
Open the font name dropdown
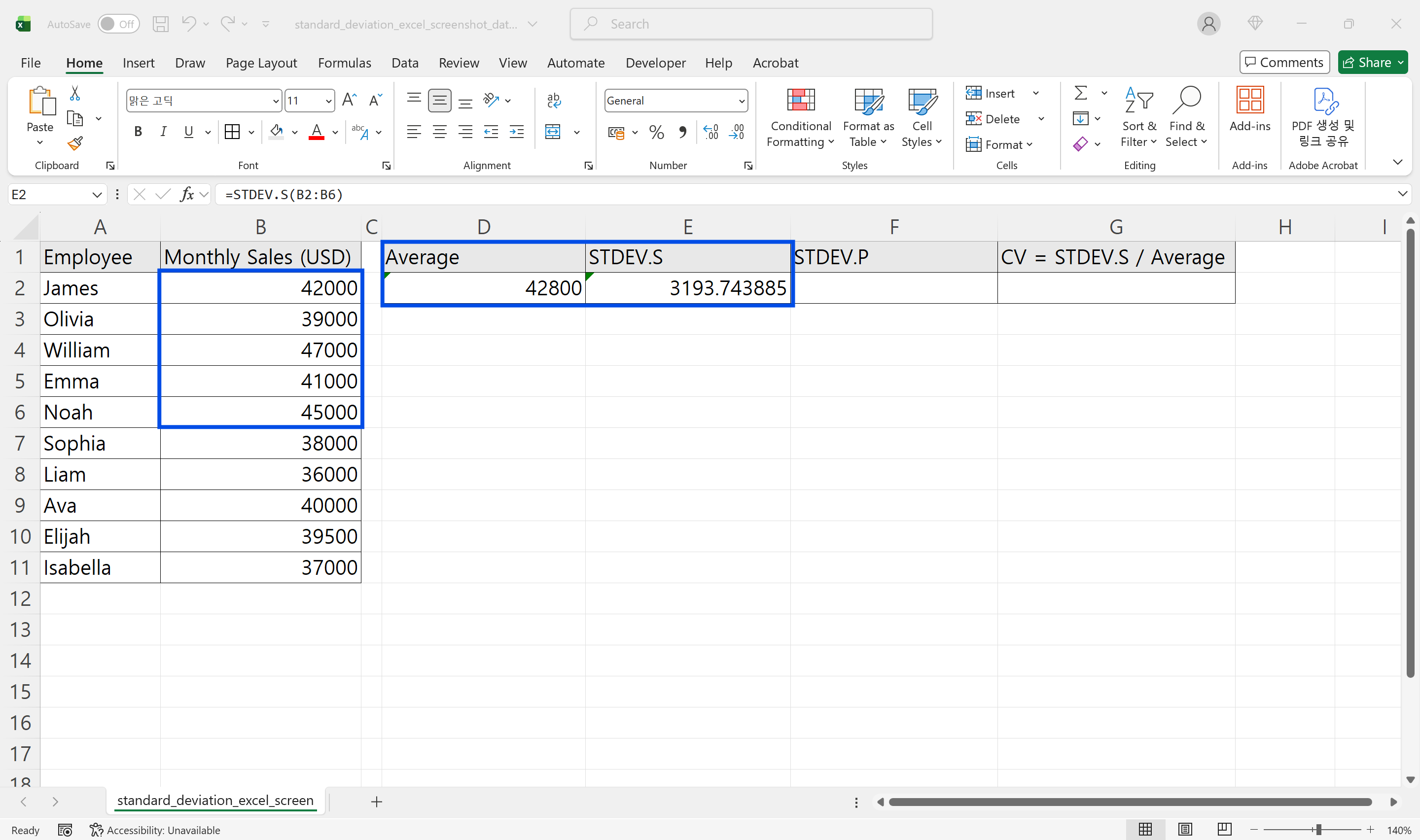(276, 102)
